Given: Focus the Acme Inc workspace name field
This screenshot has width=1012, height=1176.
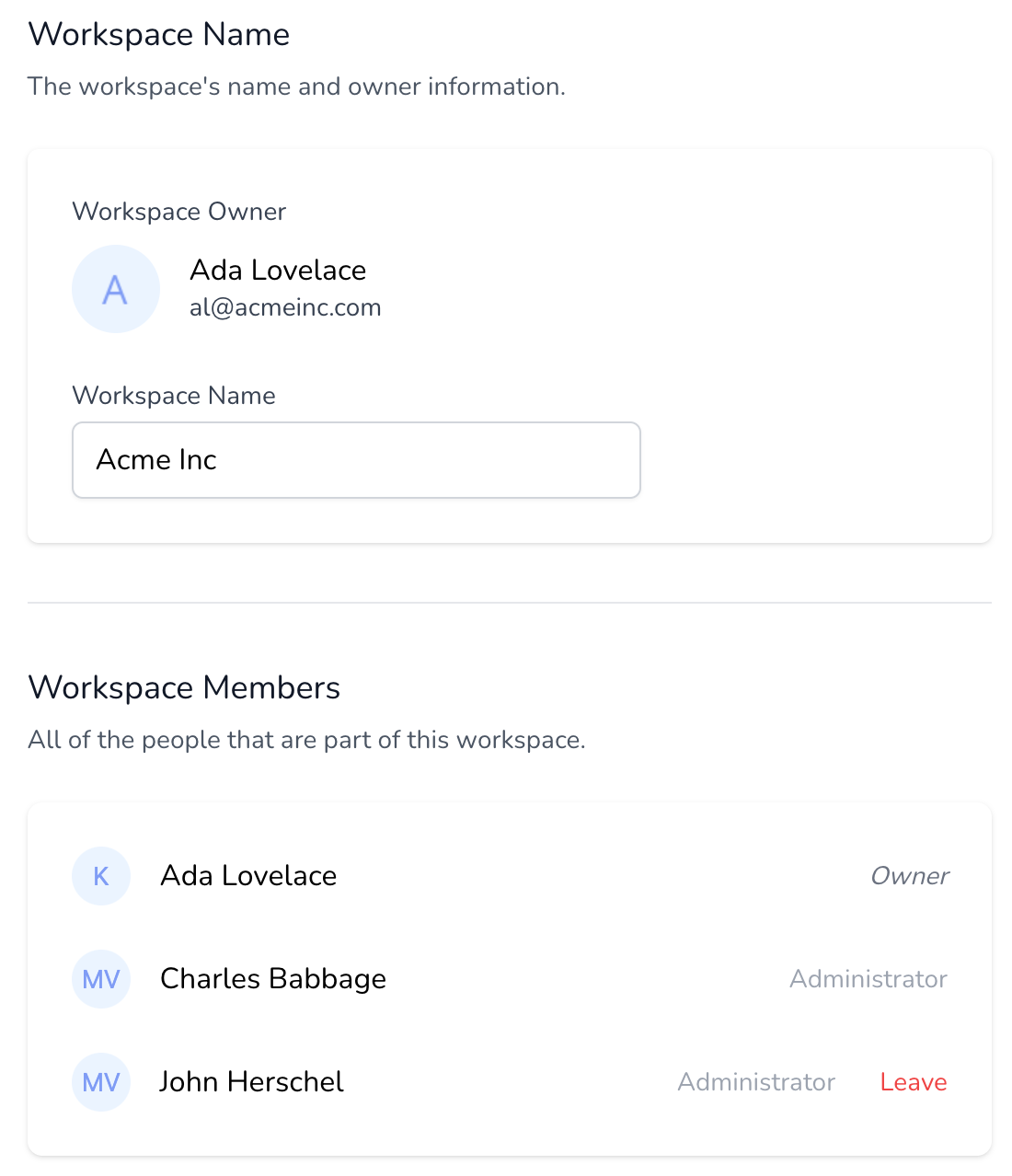Looking at the screenshot, I should point(356,460).
